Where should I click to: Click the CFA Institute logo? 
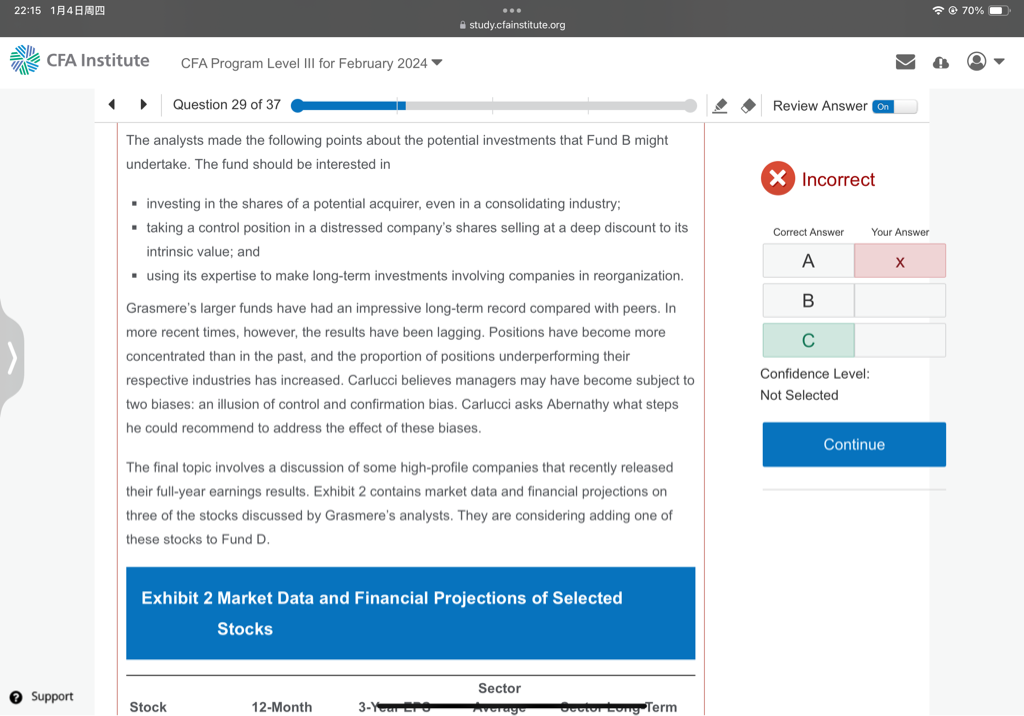pyautogui.click(x=80, y=61)
